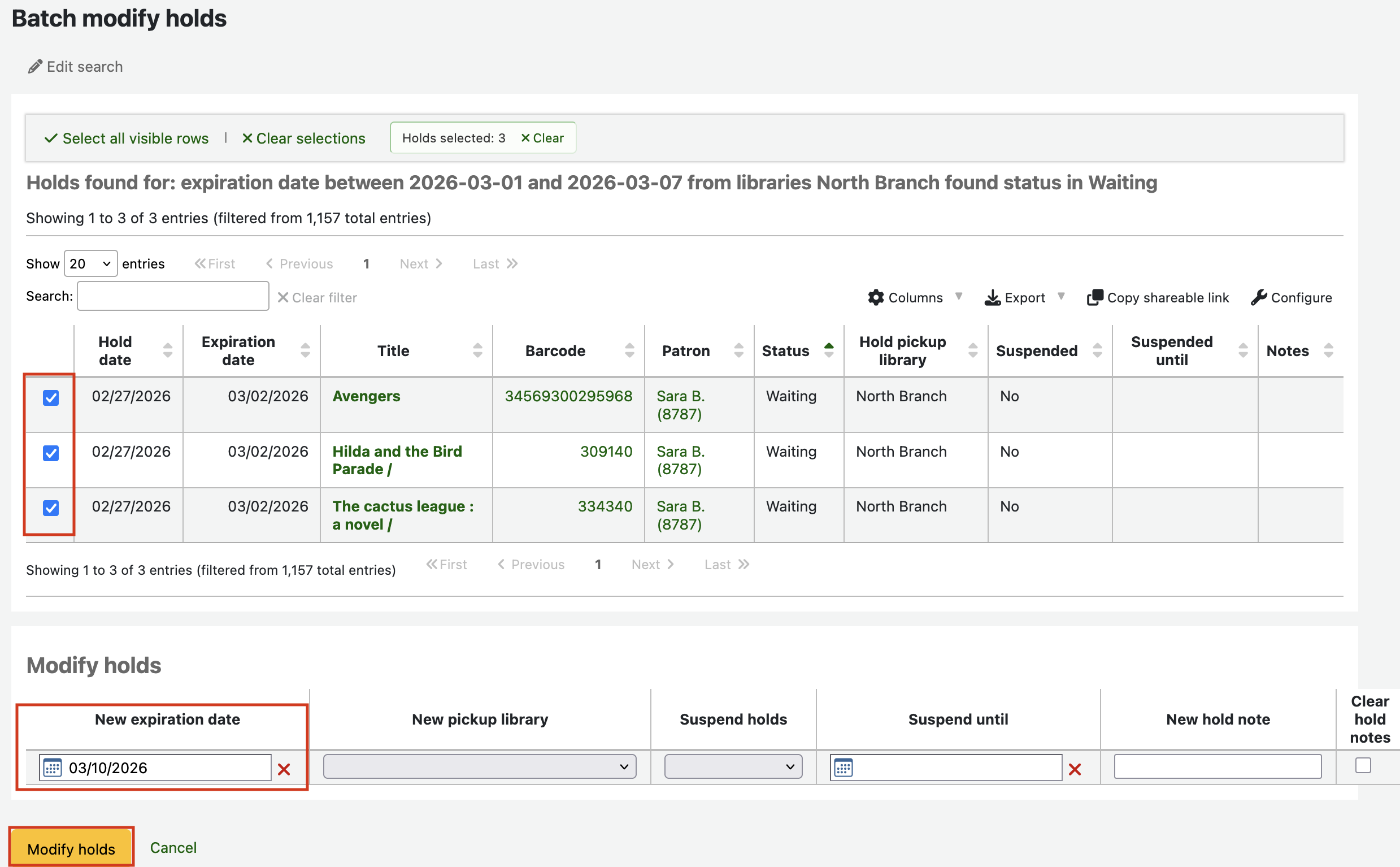Uncheck the Hilda and the Bird Parade row
The image size is (1400, 867).
(51, 452)
